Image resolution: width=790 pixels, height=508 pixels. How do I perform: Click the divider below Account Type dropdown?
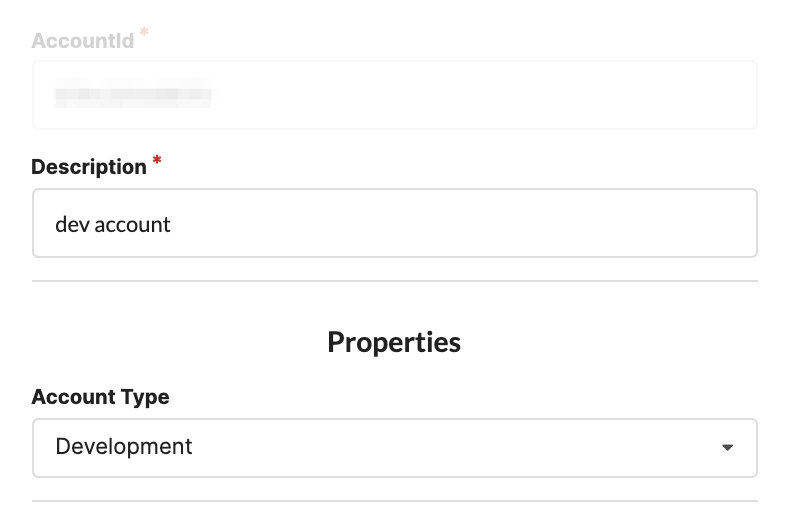[394, 500]
